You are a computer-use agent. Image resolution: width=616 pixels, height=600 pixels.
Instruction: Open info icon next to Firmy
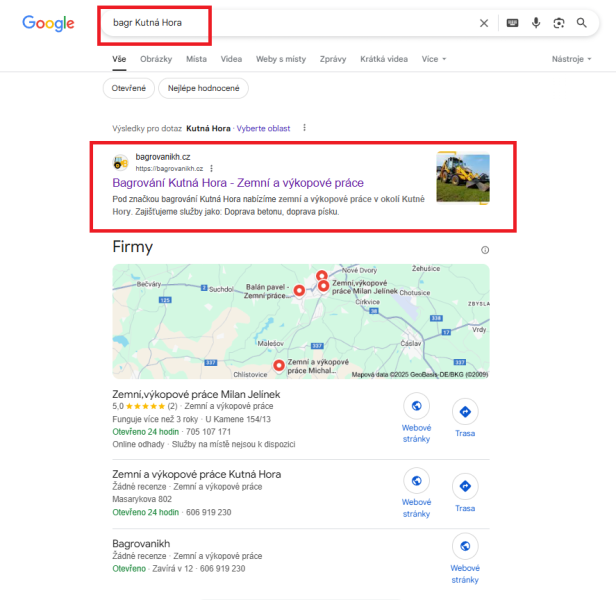[x=485, y=250]
